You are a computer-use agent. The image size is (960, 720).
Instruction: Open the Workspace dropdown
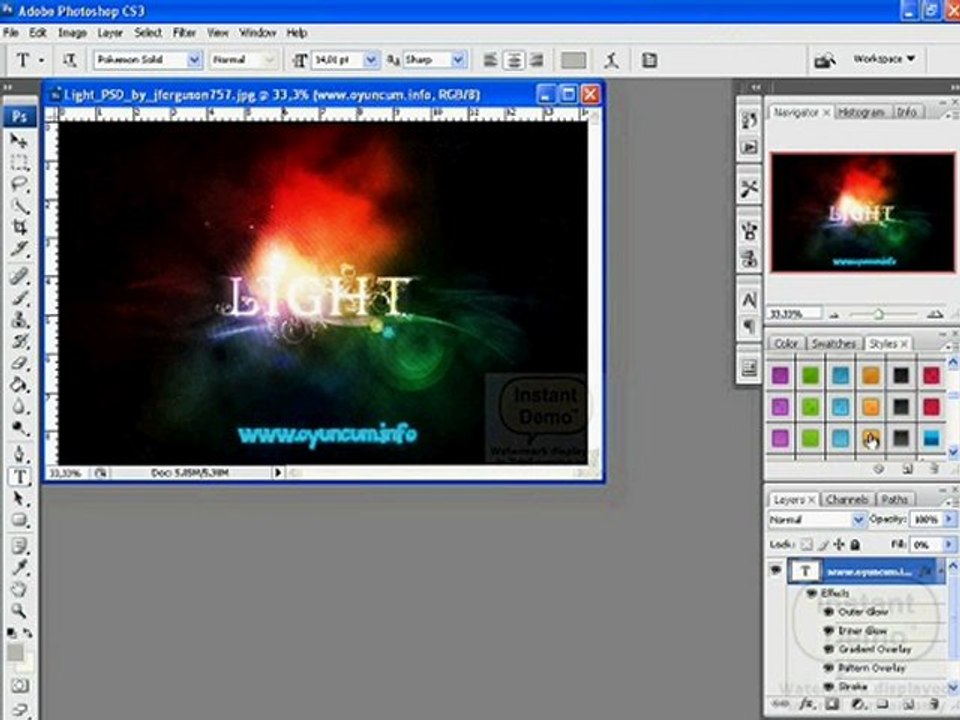[884, 59]
